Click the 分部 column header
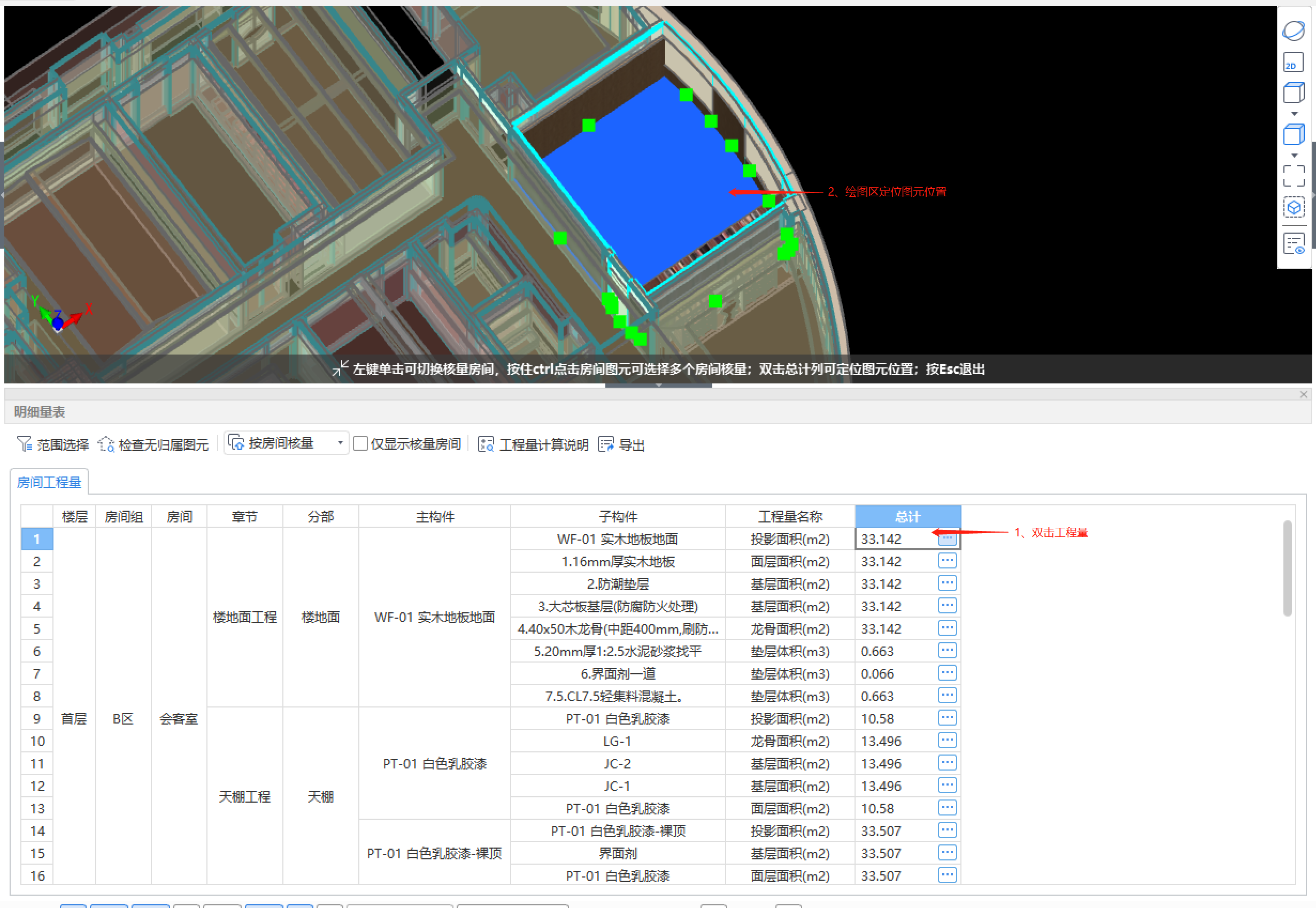Viewport: 1316px width, 908px height. [321, 517]
